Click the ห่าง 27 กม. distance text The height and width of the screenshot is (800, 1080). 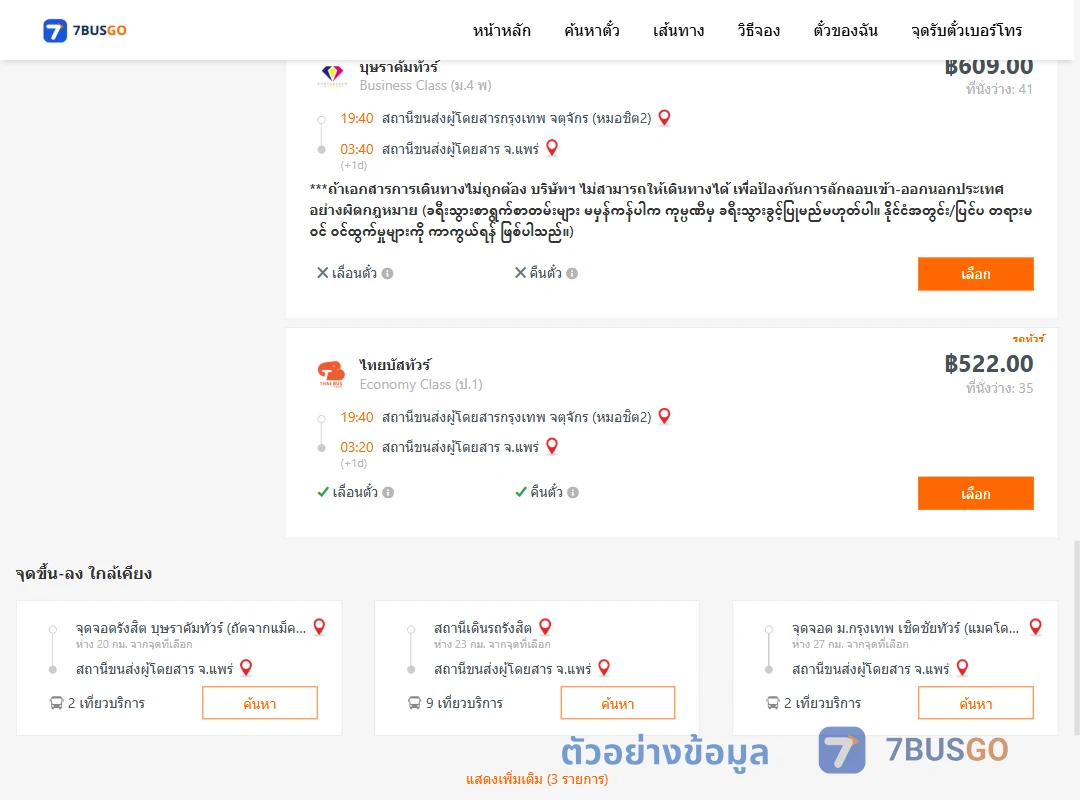pyautogui.click(x=850, y=644)
